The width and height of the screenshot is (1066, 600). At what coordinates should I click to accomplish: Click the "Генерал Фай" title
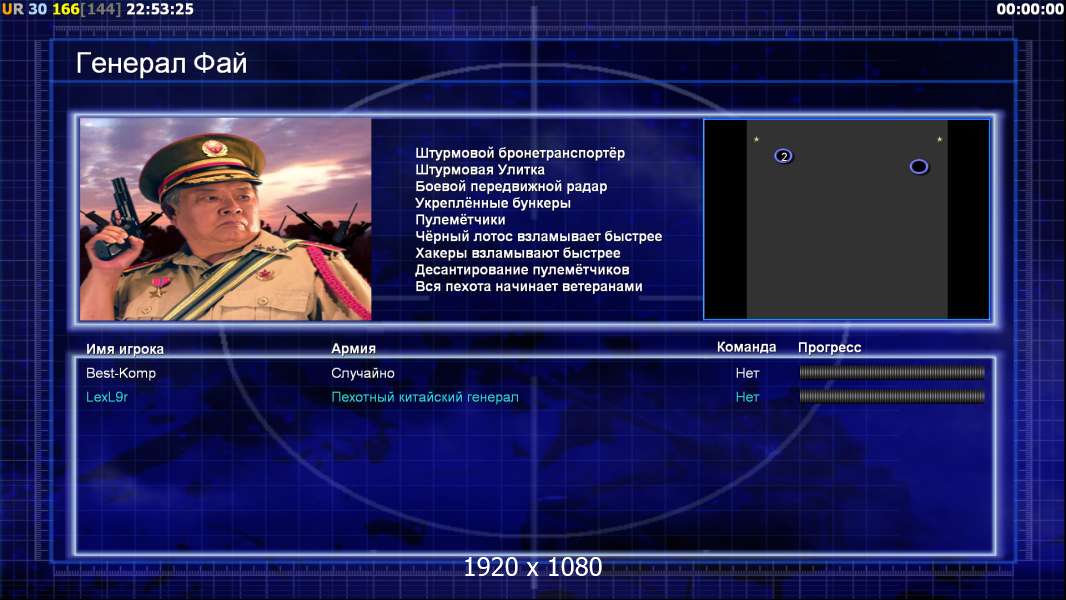pyautogui.click(x=161, y=63)
